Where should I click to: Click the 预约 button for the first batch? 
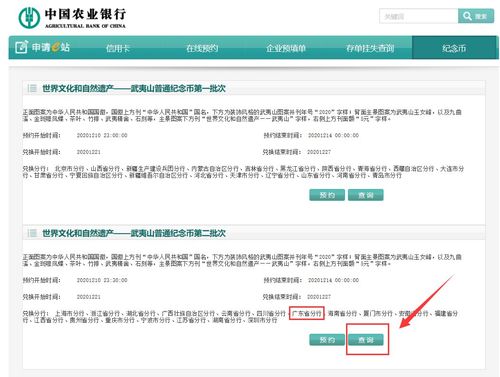click(x=327, y=195)
